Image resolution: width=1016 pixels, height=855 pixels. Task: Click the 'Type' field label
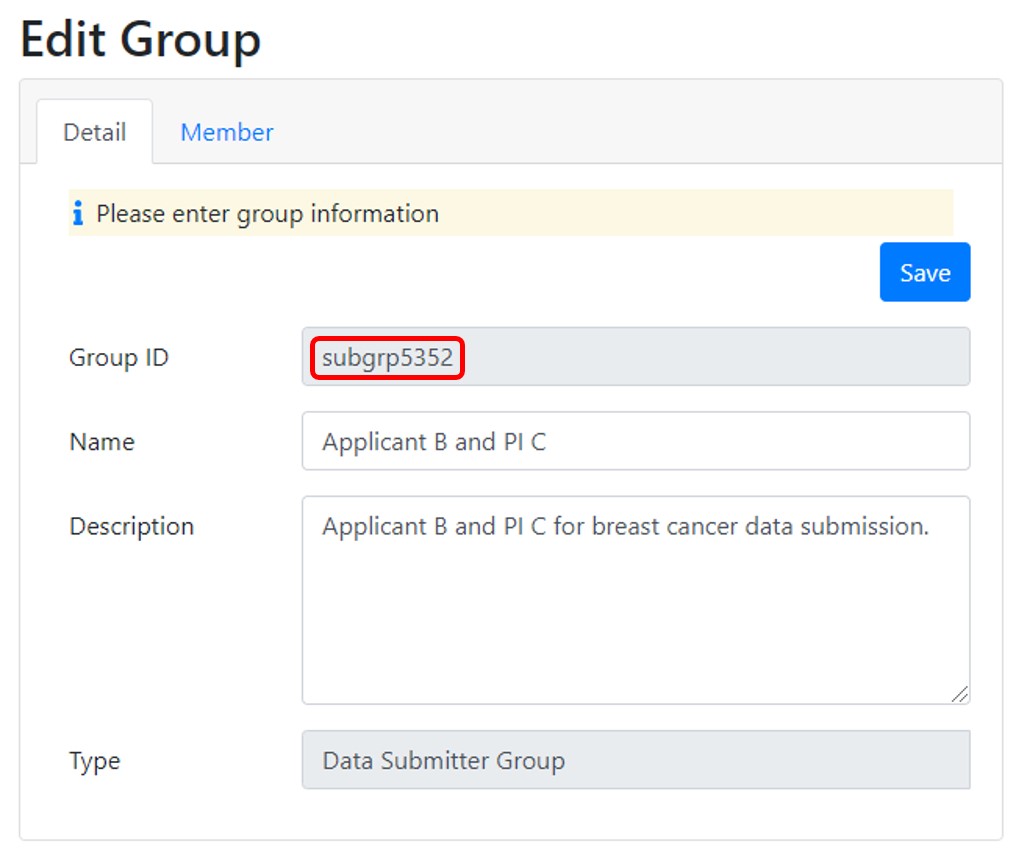(x=94, y=761)
